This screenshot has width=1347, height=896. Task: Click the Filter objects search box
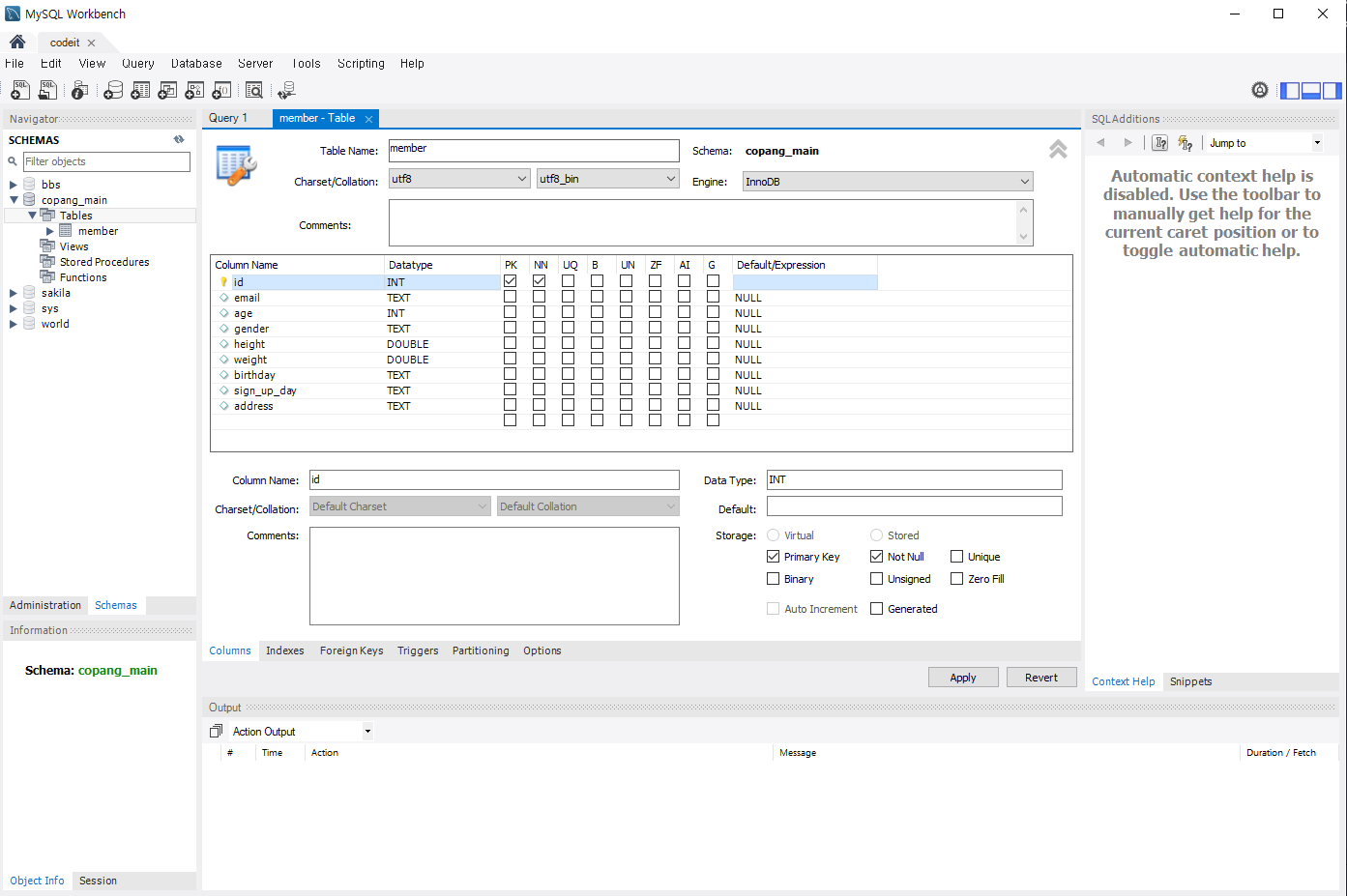coord(106,161)
